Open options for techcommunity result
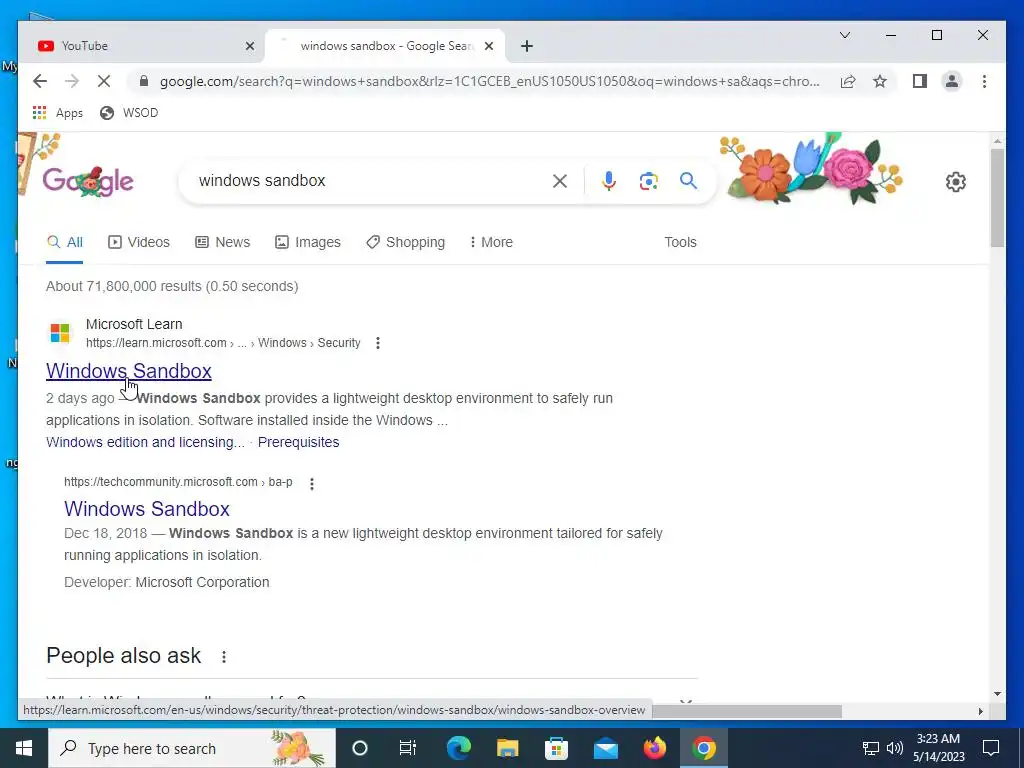 coord(312,484)
